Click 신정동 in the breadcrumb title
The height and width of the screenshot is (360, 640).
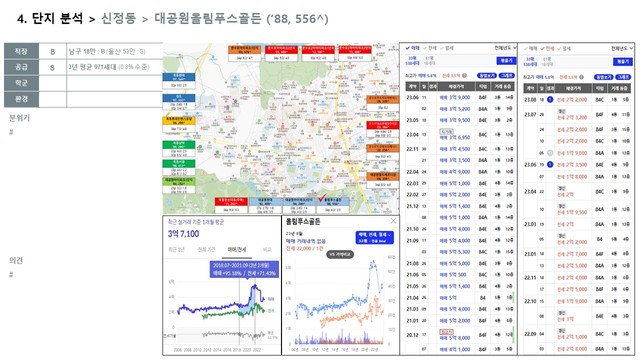(x=118, y=18)
